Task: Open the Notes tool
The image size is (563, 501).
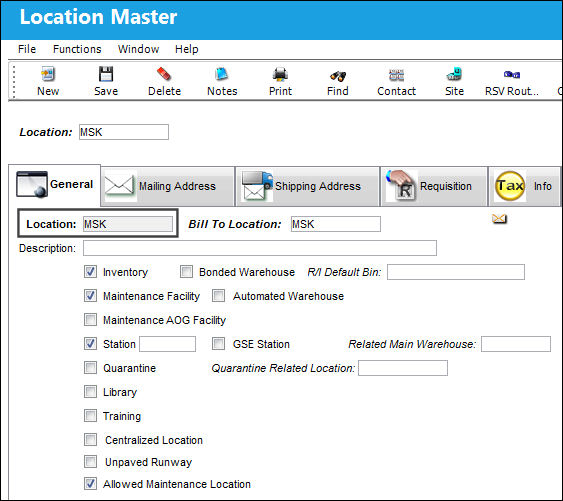Action: 222,82
